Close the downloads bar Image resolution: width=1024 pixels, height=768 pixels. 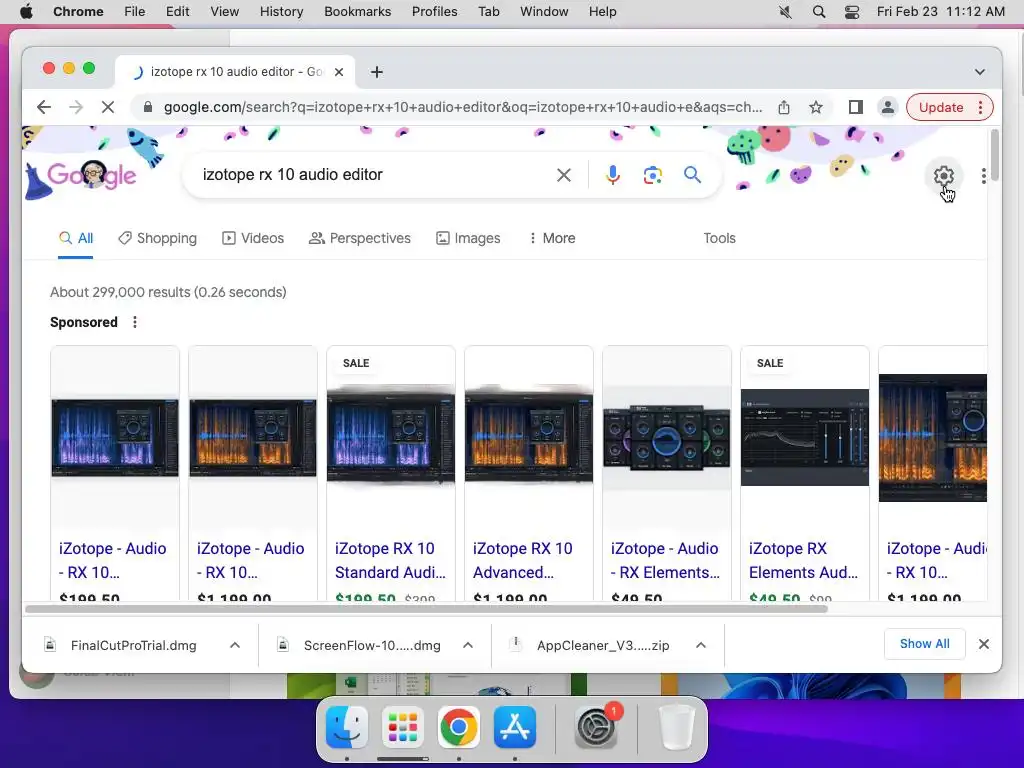984,644
